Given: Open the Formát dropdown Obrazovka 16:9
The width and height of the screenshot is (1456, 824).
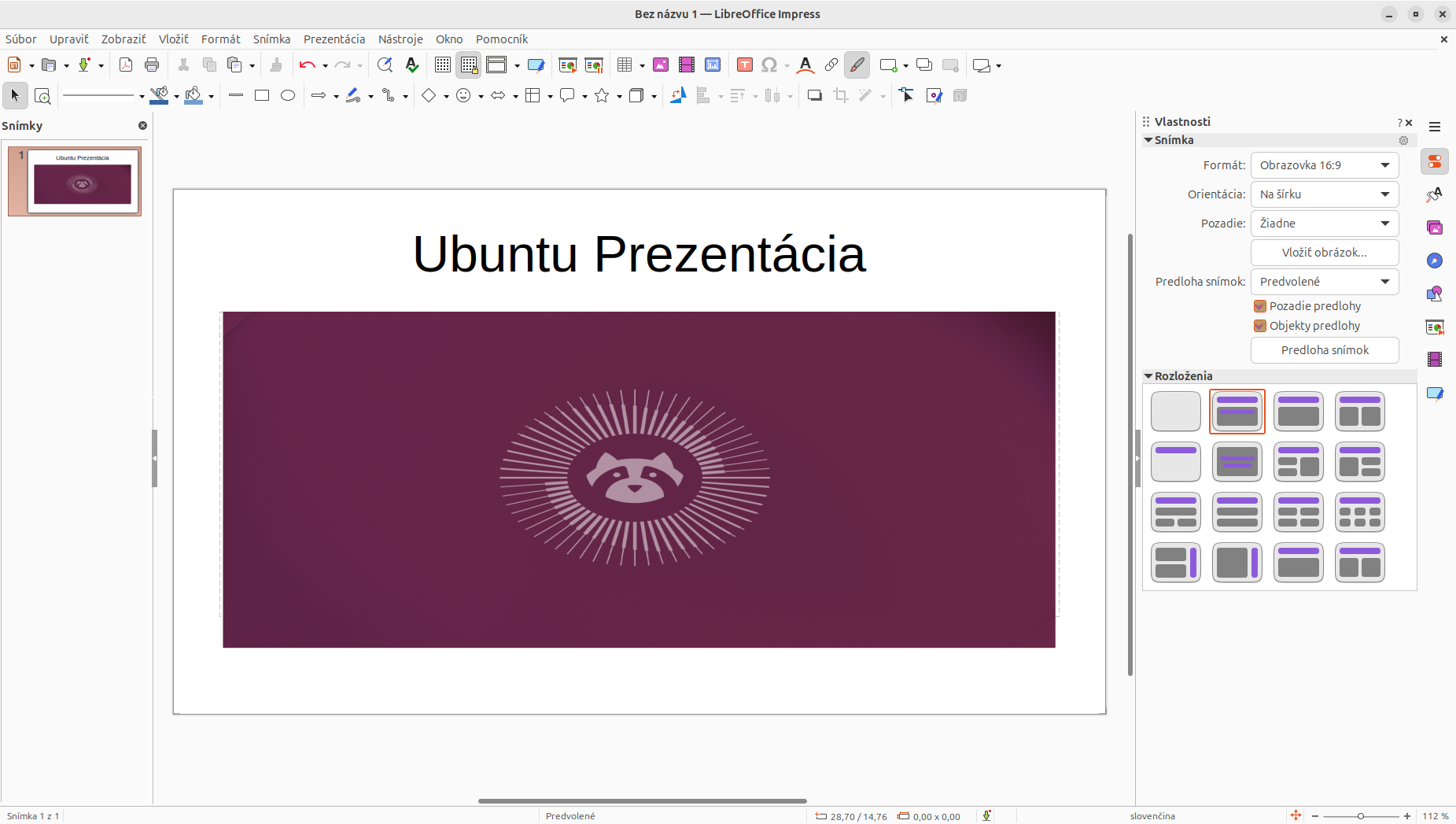Looking at the screenshot, I should [1325, 165].
